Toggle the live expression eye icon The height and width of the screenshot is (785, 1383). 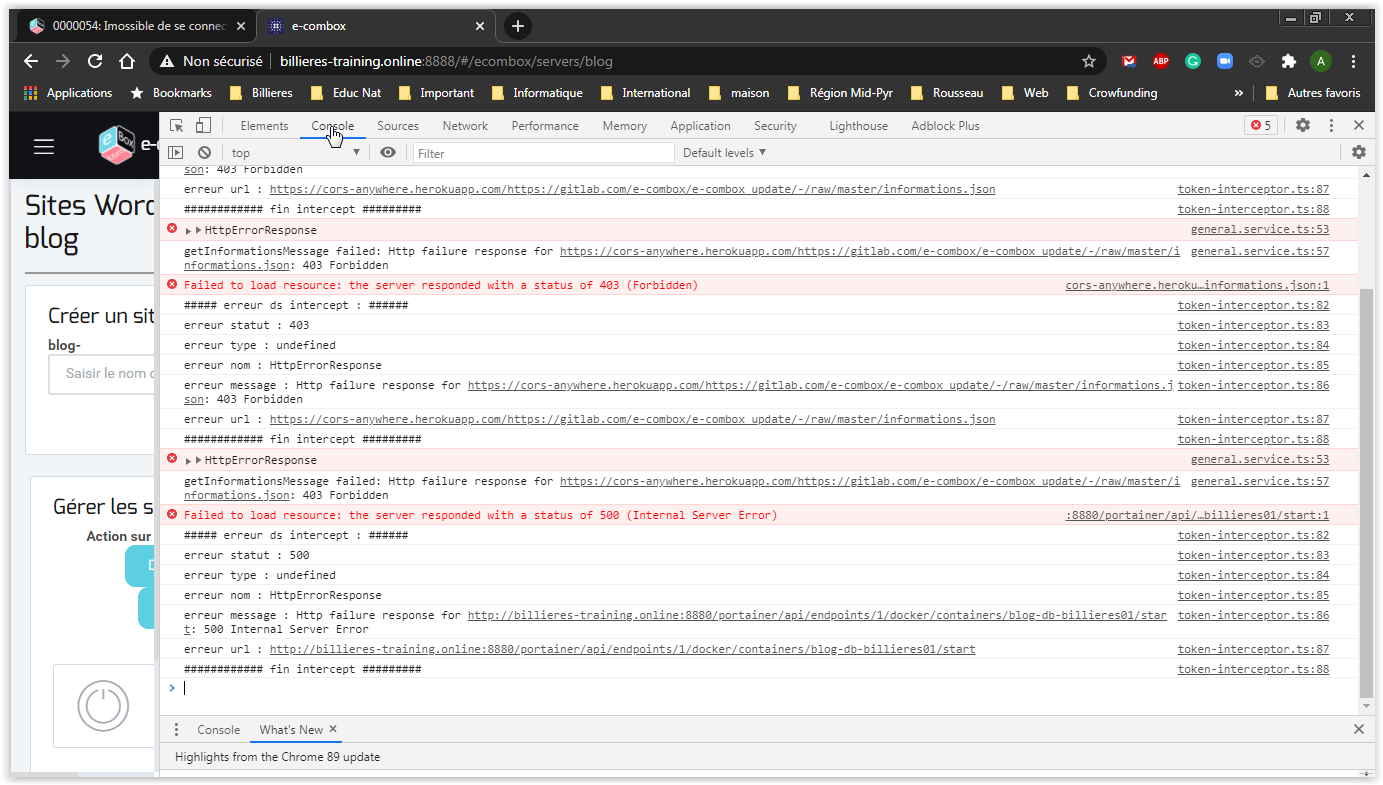click(x=388, y=153)
